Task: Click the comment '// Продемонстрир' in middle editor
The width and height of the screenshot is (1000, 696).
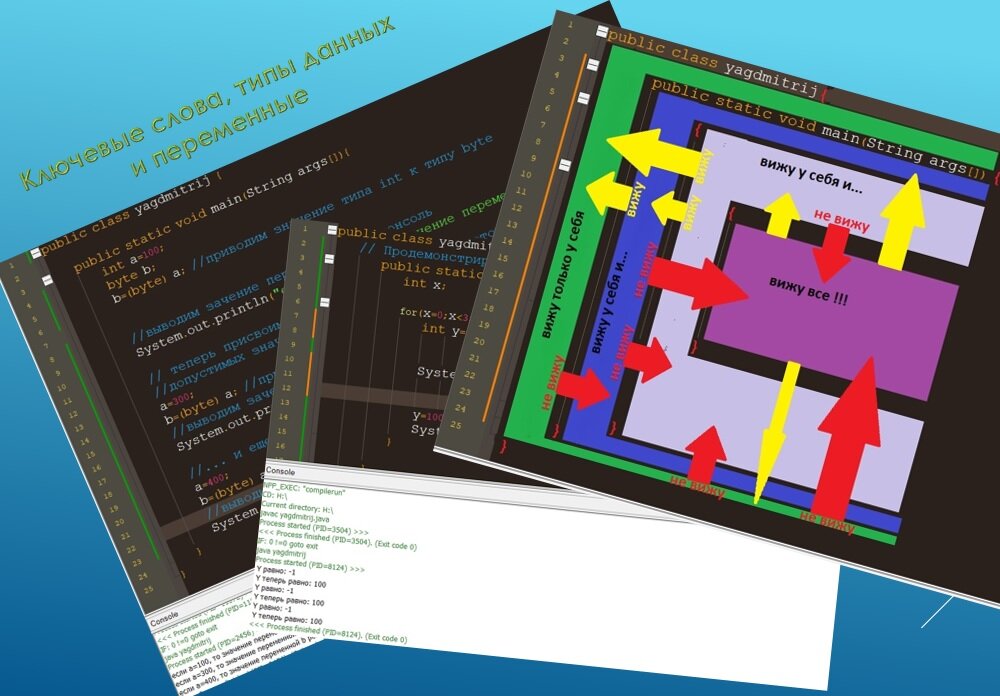Action: (x=422, y=253)
